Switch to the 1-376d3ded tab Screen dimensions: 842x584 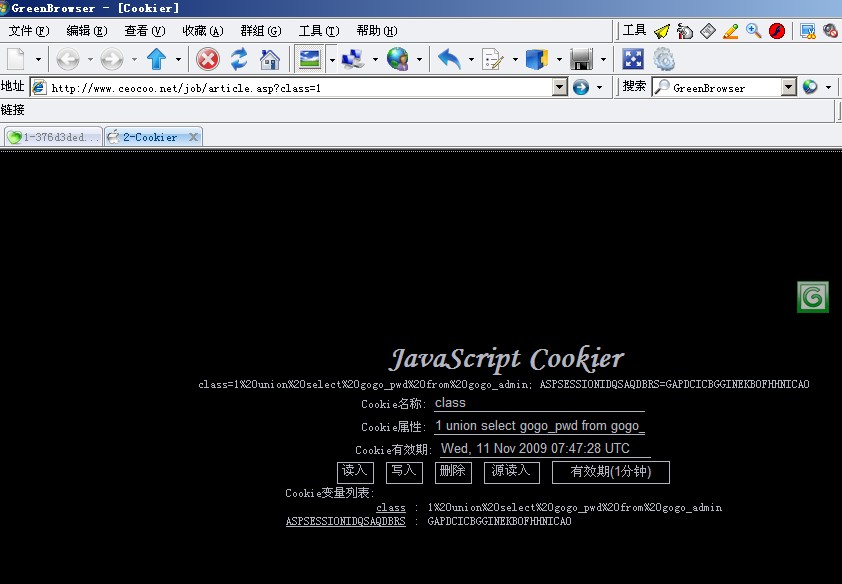tap(53, 137)
